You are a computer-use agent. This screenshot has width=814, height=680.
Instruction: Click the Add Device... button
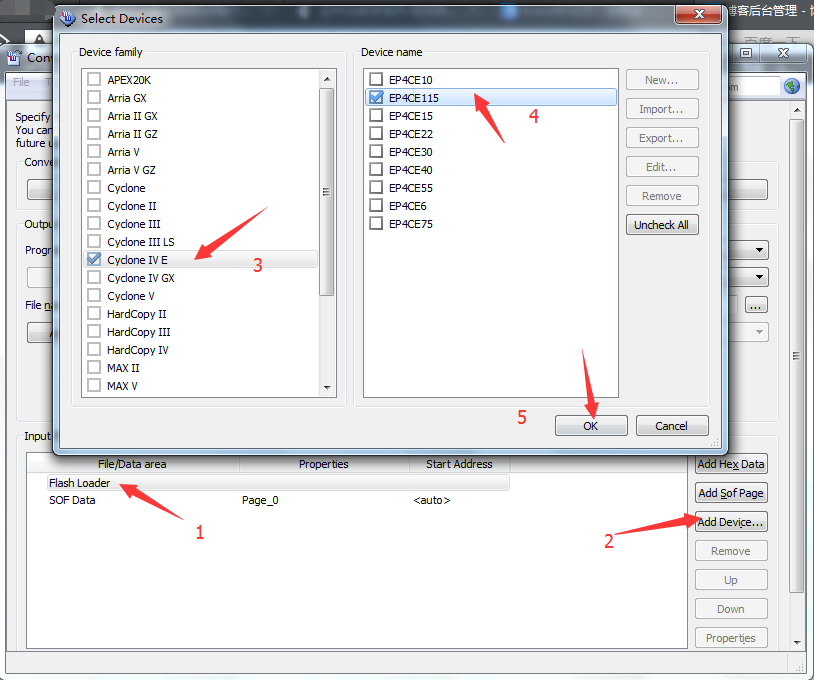pos(731,522)
